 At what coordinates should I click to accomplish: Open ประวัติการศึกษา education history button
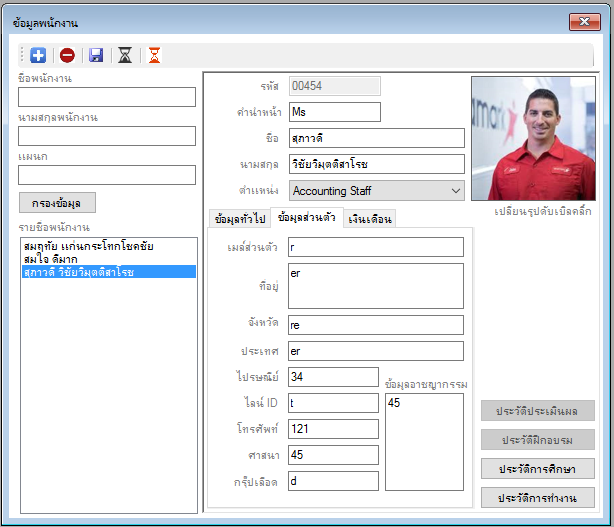(538, 469)
